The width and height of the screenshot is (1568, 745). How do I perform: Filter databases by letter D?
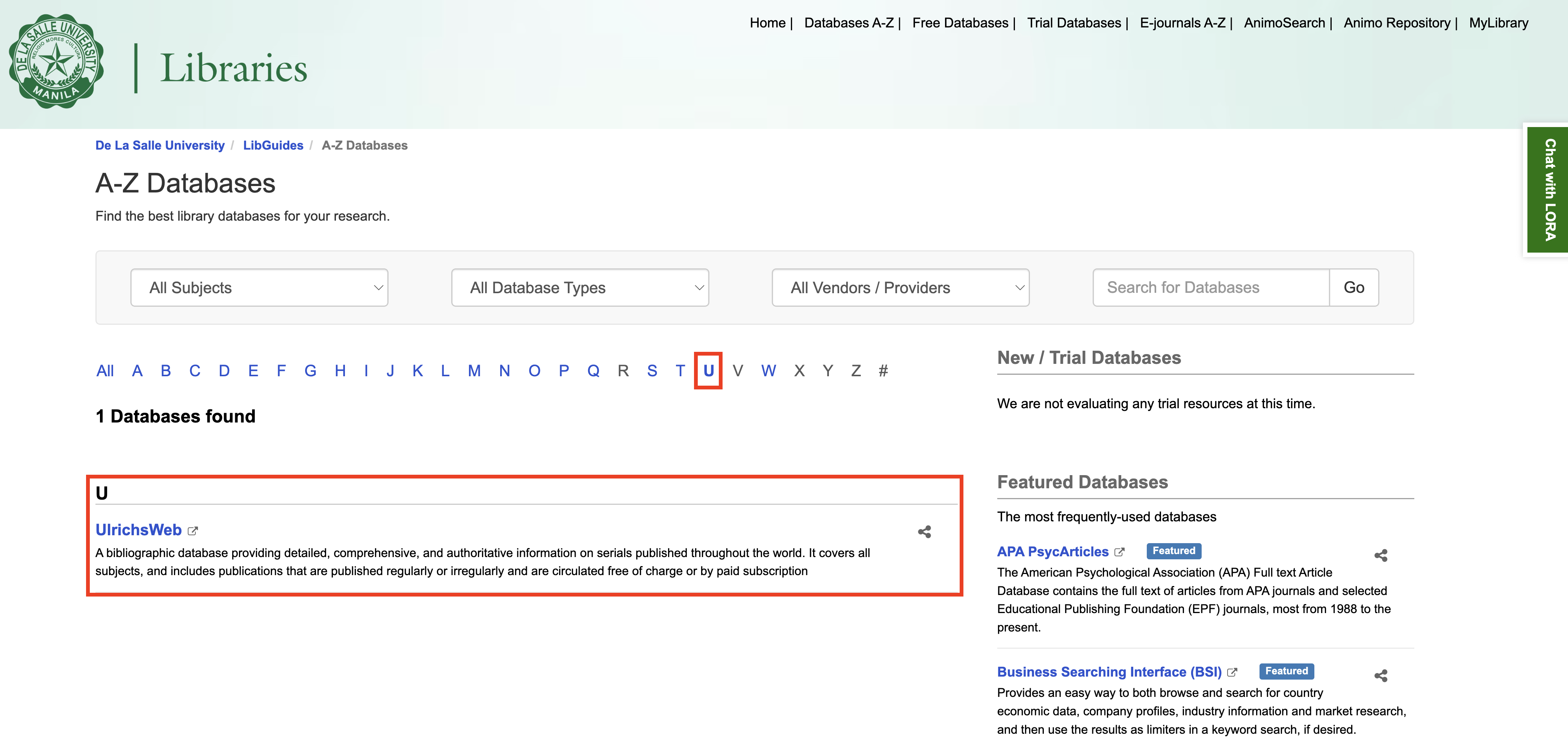pos(224,370)
